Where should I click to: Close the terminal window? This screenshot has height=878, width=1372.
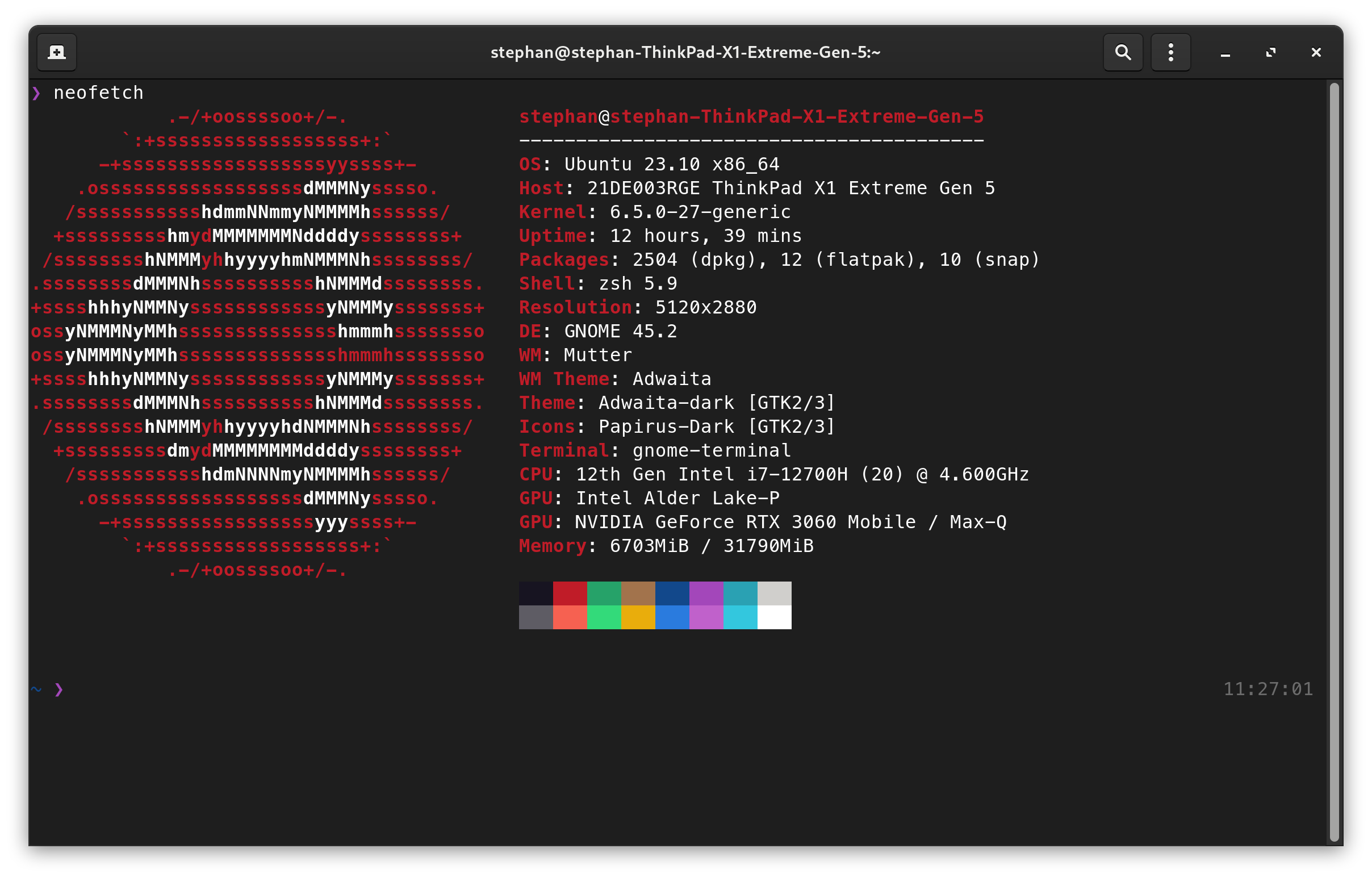pos(1316,52)
